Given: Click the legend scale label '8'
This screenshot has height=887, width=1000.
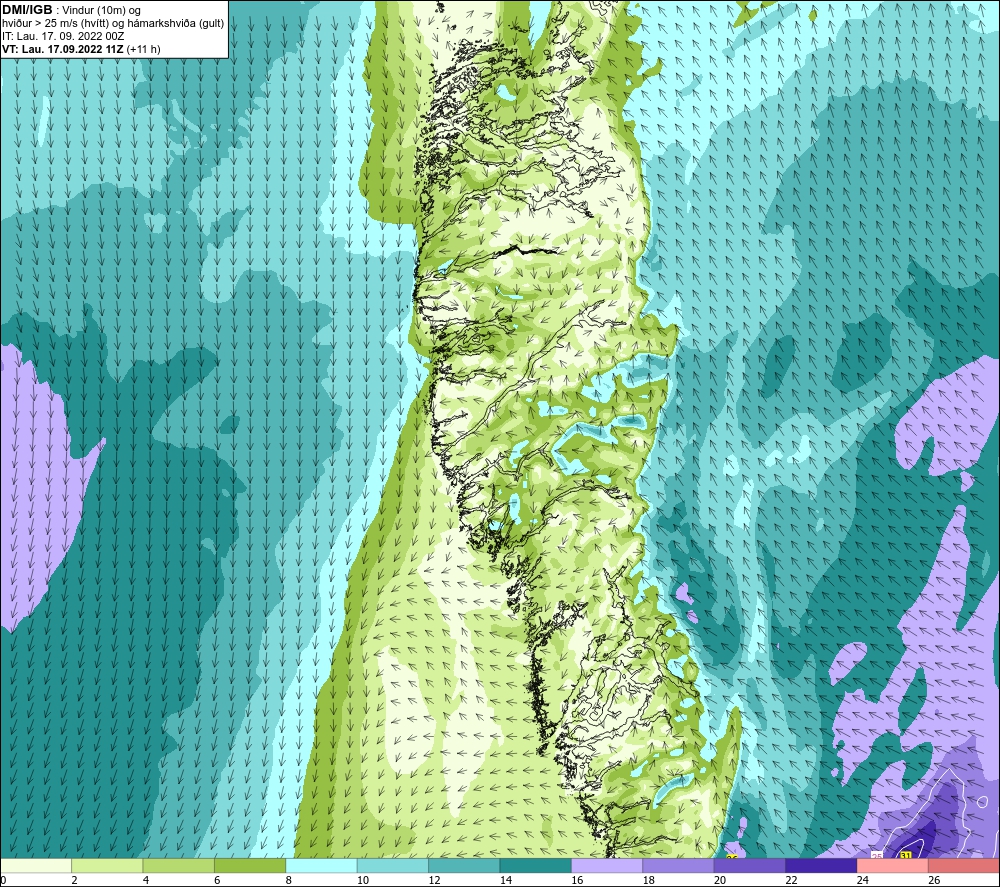Looking at the screenshot, I should [x=289, y=880].
